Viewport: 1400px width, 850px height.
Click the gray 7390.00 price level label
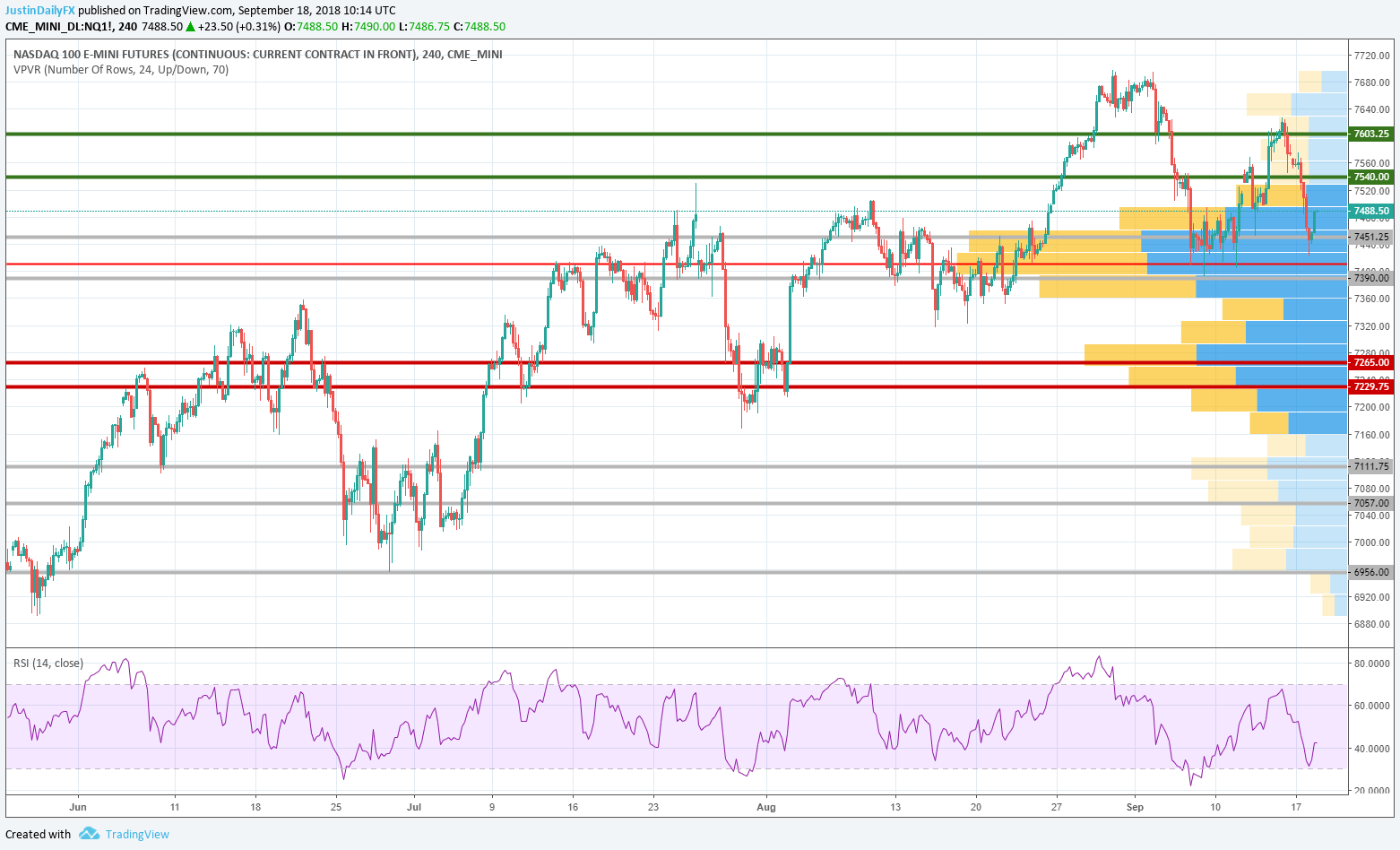coord(1371,278)
